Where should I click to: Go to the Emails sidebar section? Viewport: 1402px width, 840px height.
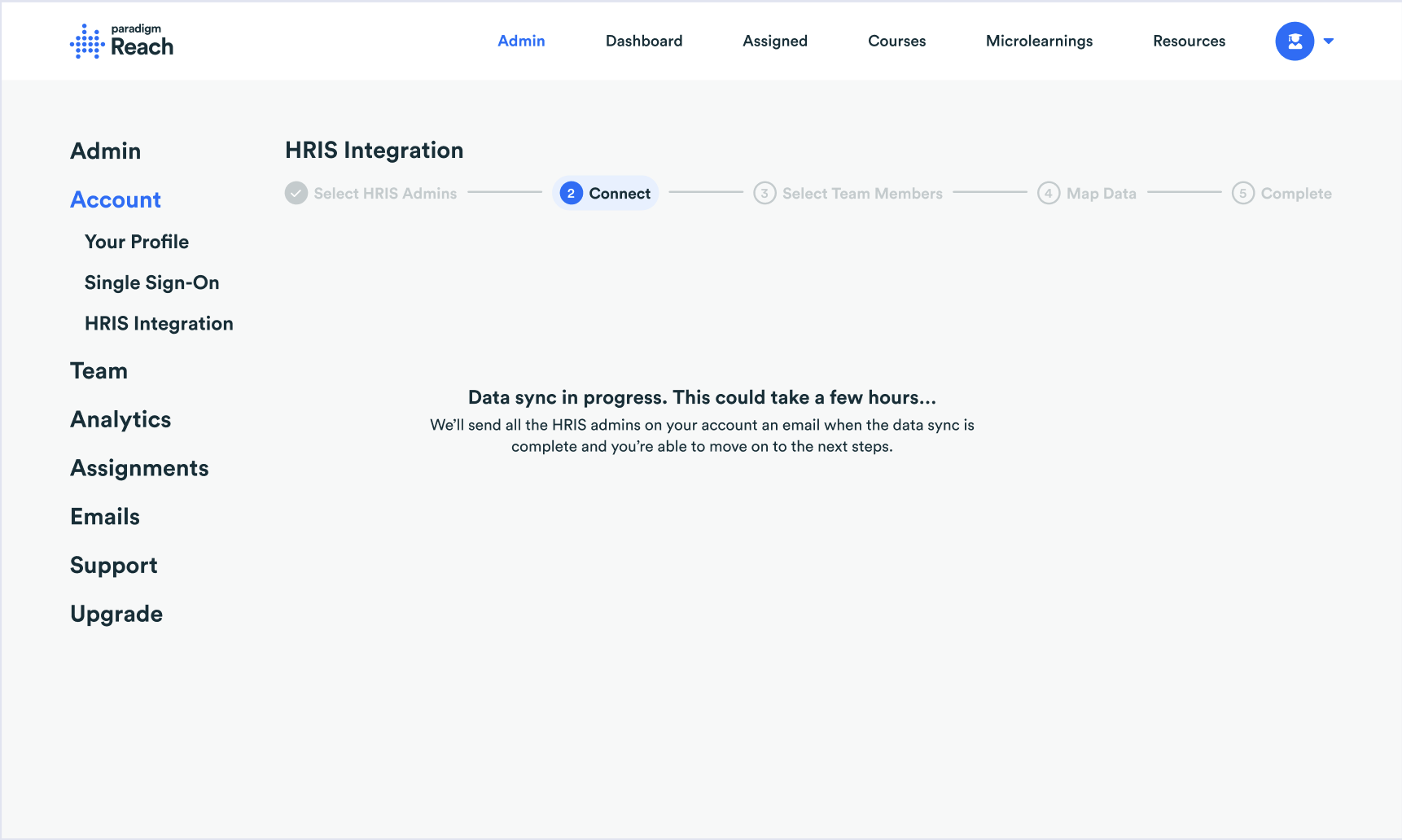pyautogui.click(x=105, y=517)
